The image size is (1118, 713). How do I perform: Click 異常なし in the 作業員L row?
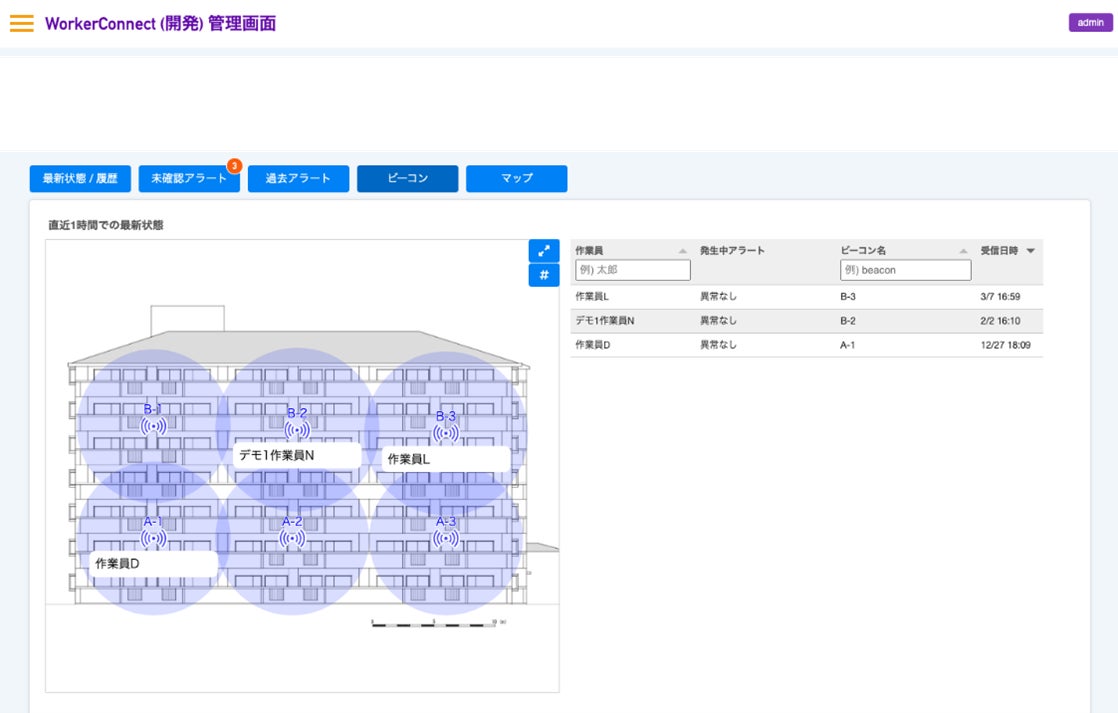pyautogui.click(x=718, y=297)
